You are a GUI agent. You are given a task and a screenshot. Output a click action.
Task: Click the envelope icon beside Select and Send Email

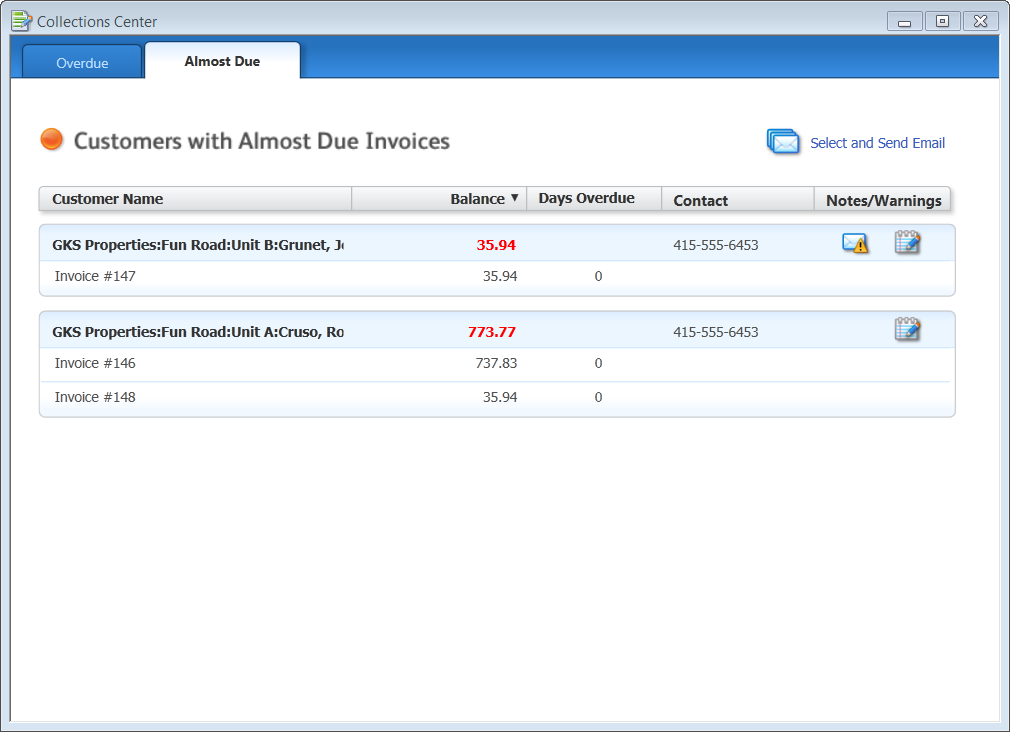click(784, 143)
